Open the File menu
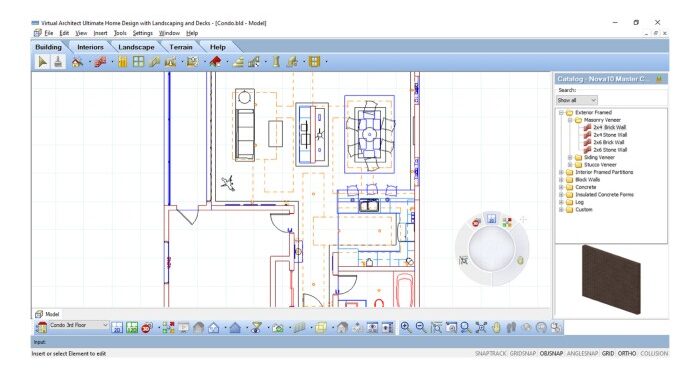Image resolution: width=700 pixels, height=375 pixels. pyautogui.click(x=49, y=33)
